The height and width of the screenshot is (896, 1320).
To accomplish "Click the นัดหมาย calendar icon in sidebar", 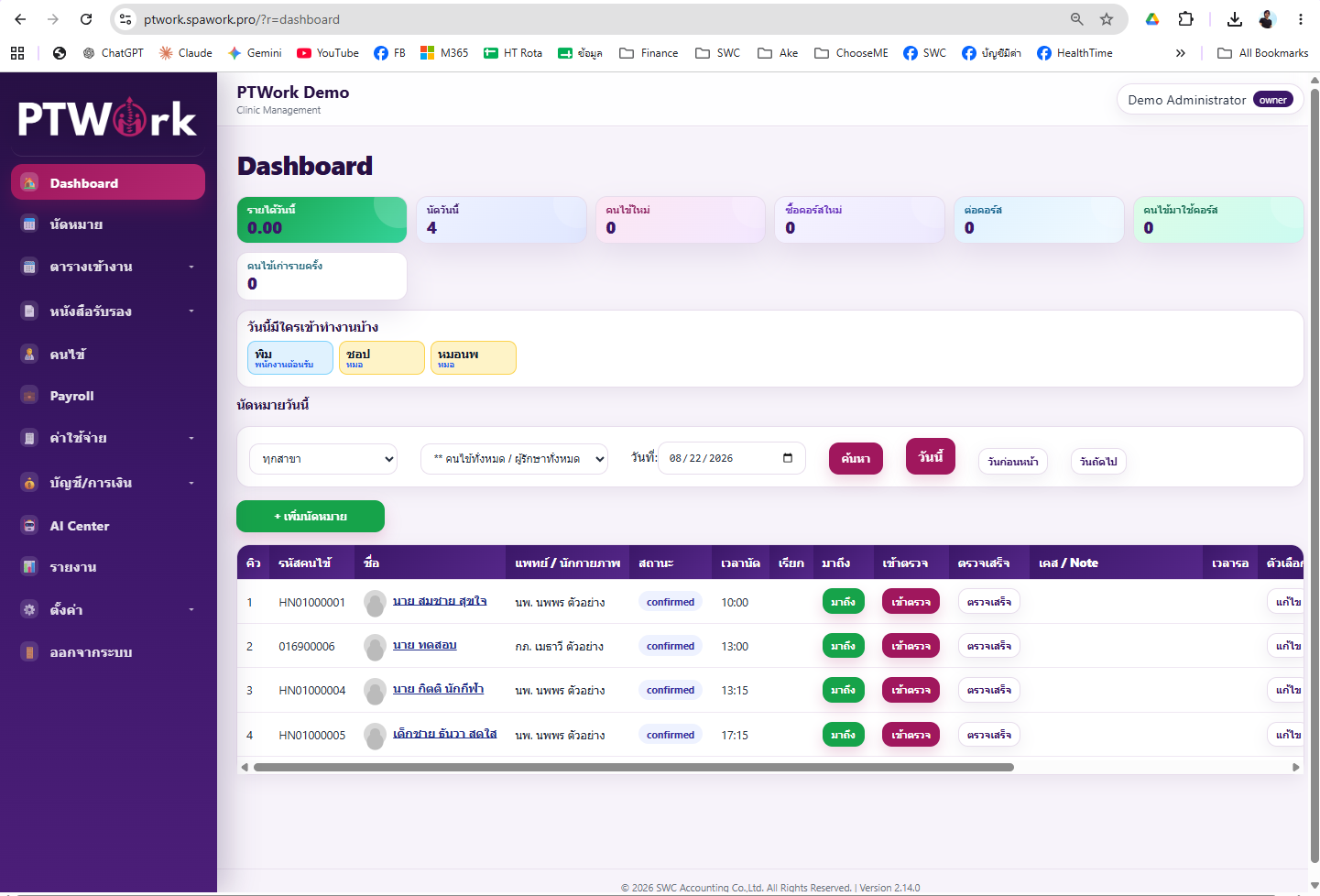I will [29, 224].
